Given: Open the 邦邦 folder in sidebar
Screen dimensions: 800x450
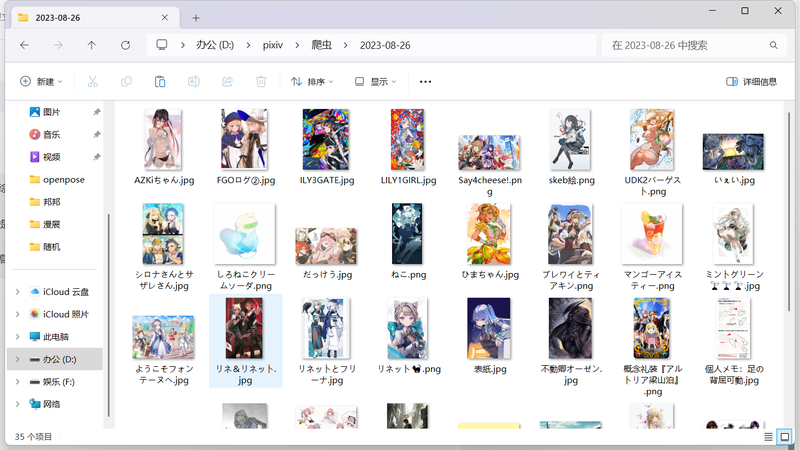Looking at the screenshot, I should coord(45,202).
